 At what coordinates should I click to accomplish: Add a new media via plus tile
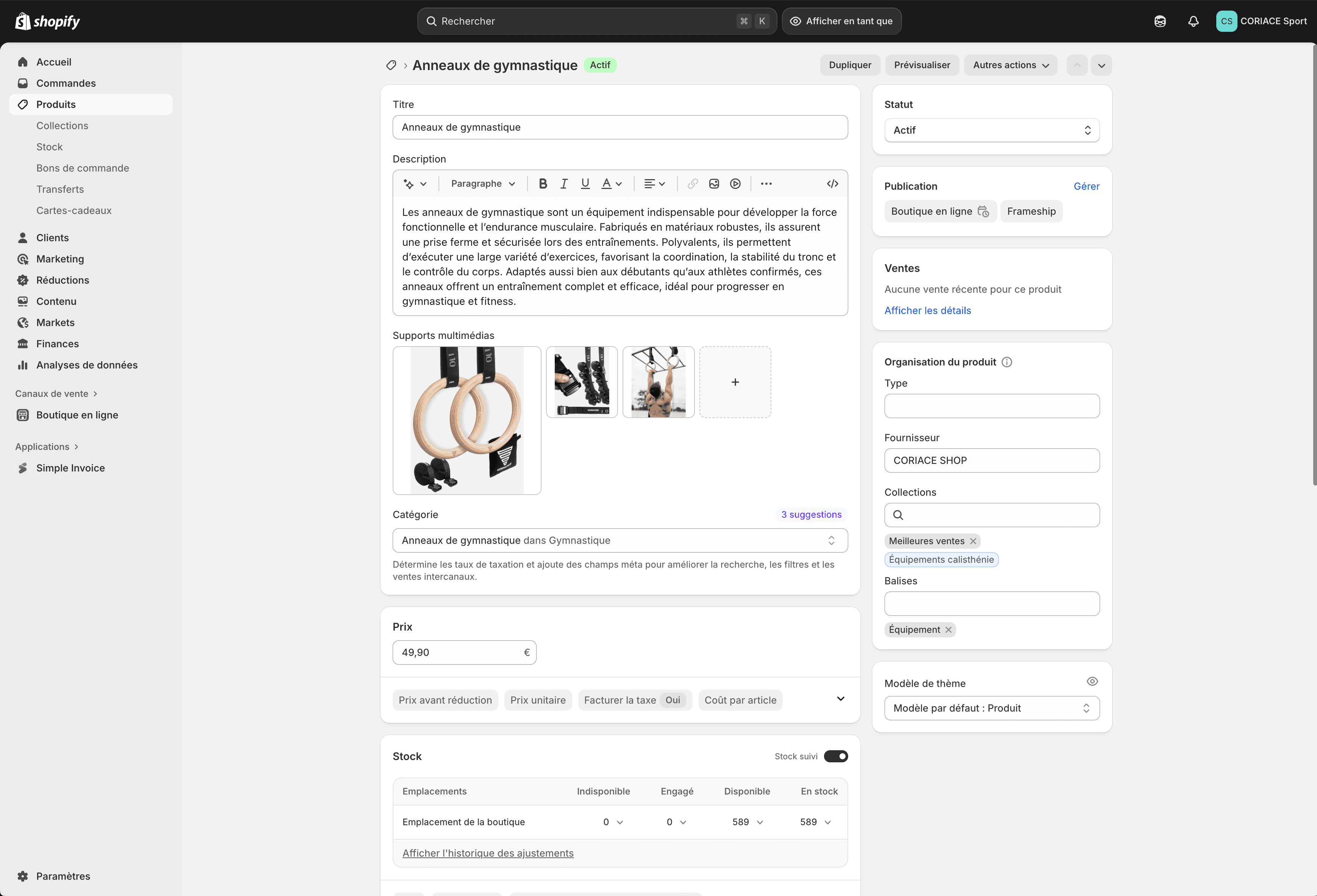click(735, 382)
